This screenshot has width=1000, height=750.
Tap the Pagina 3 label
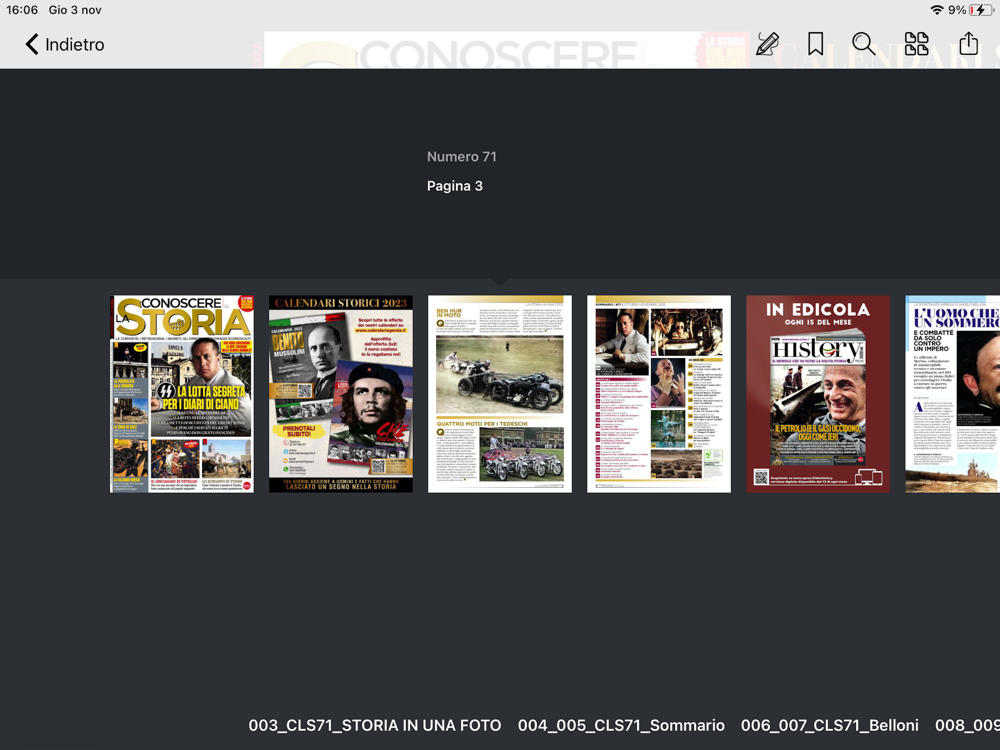click(x=455, y=186)
